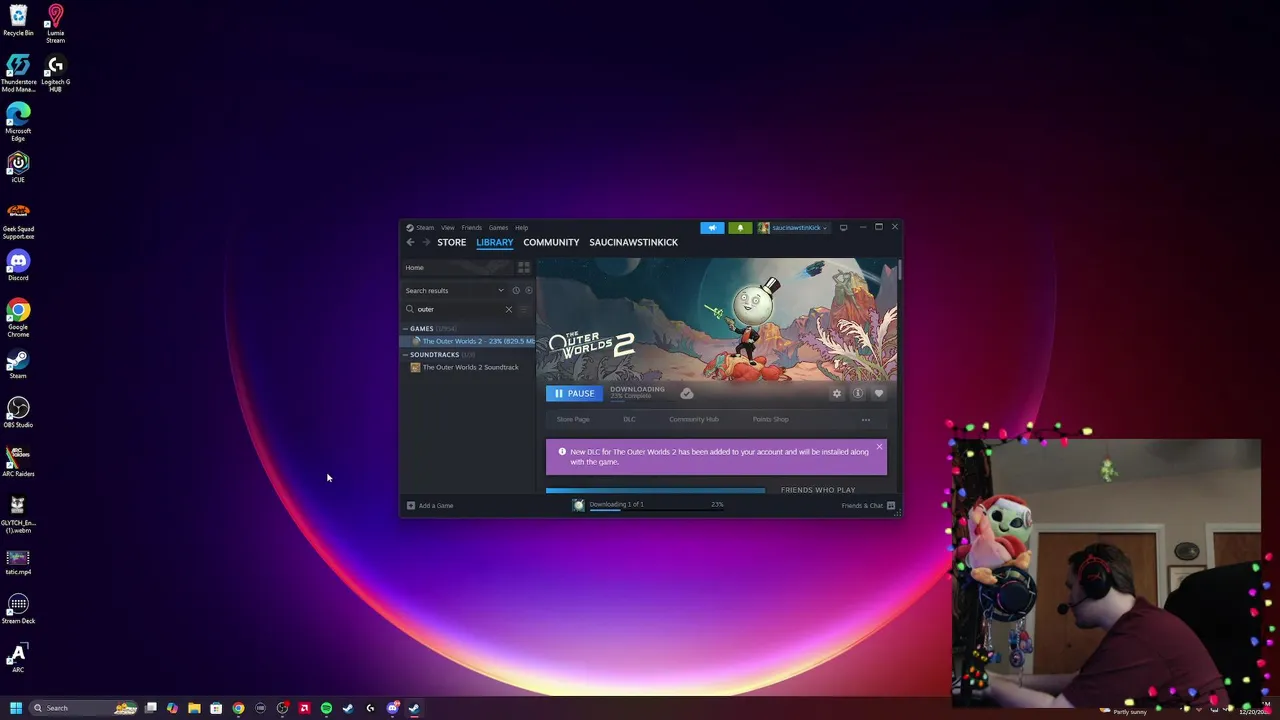Select The Outer Worlds 2 game entry

pos(469,341)
